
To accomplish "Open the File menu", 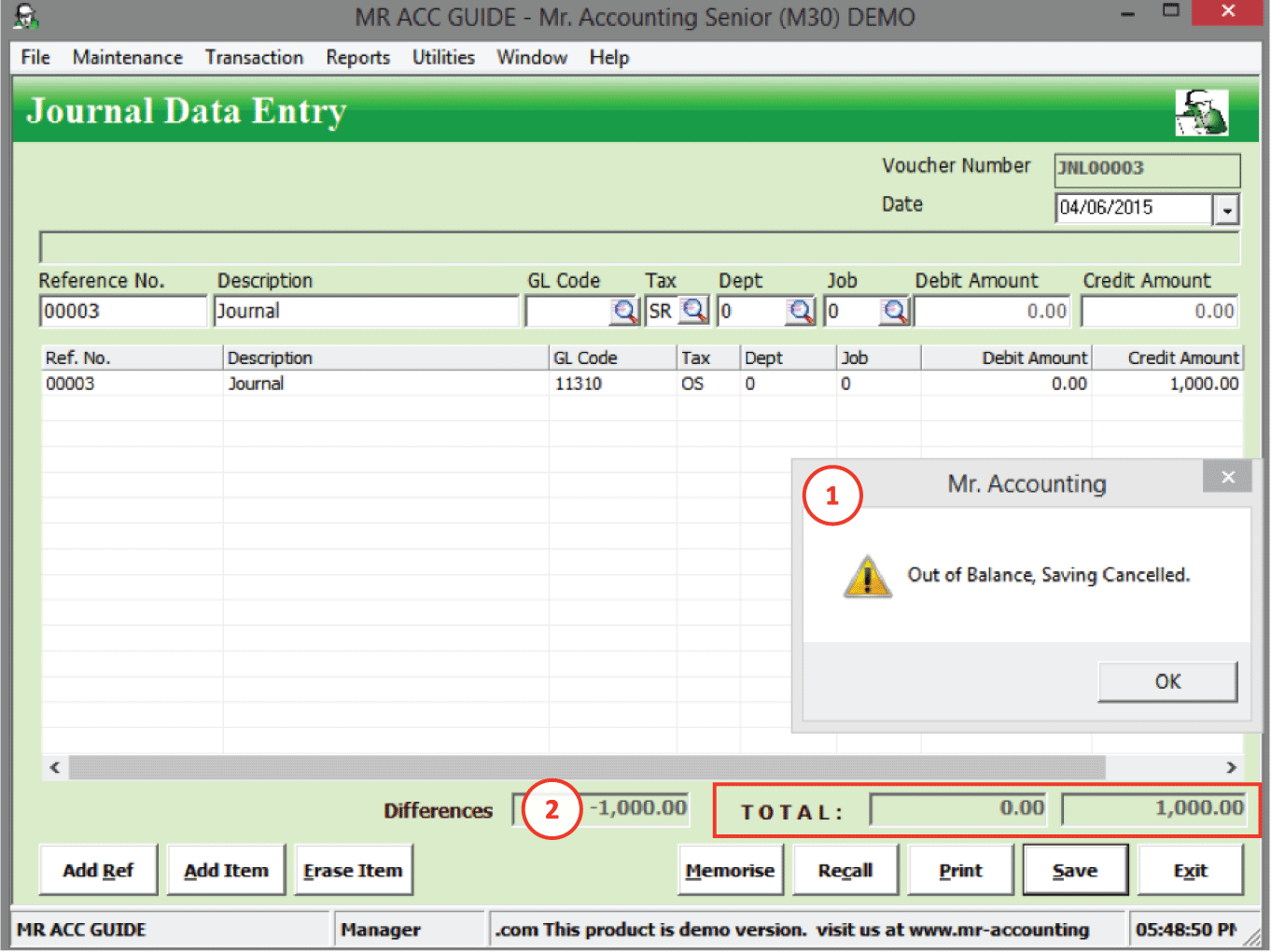I will [x=35, y=57].
